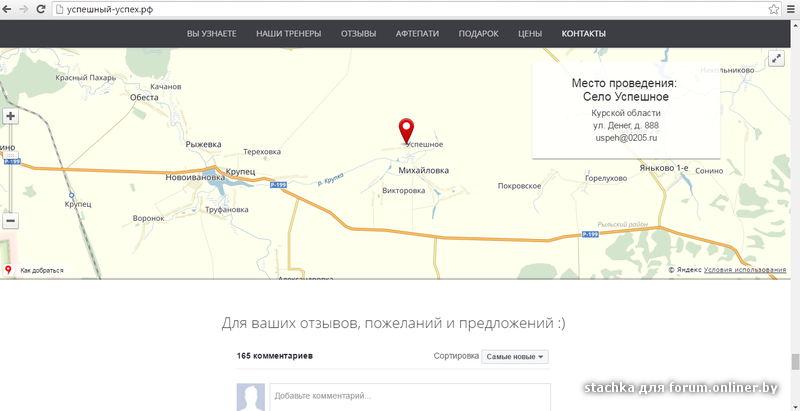Click the Новоивановка map label
Screen dimensions: 800x411
tap(195, 177)
